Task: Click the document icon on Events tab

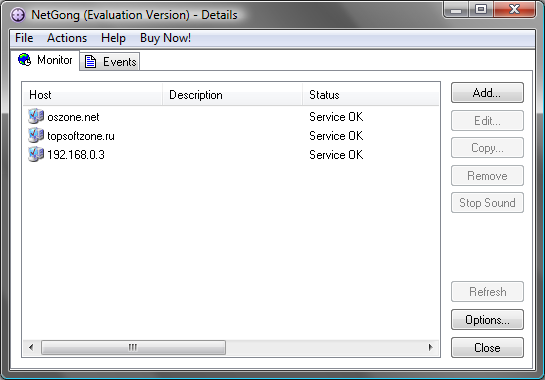Action: point(91,62)
